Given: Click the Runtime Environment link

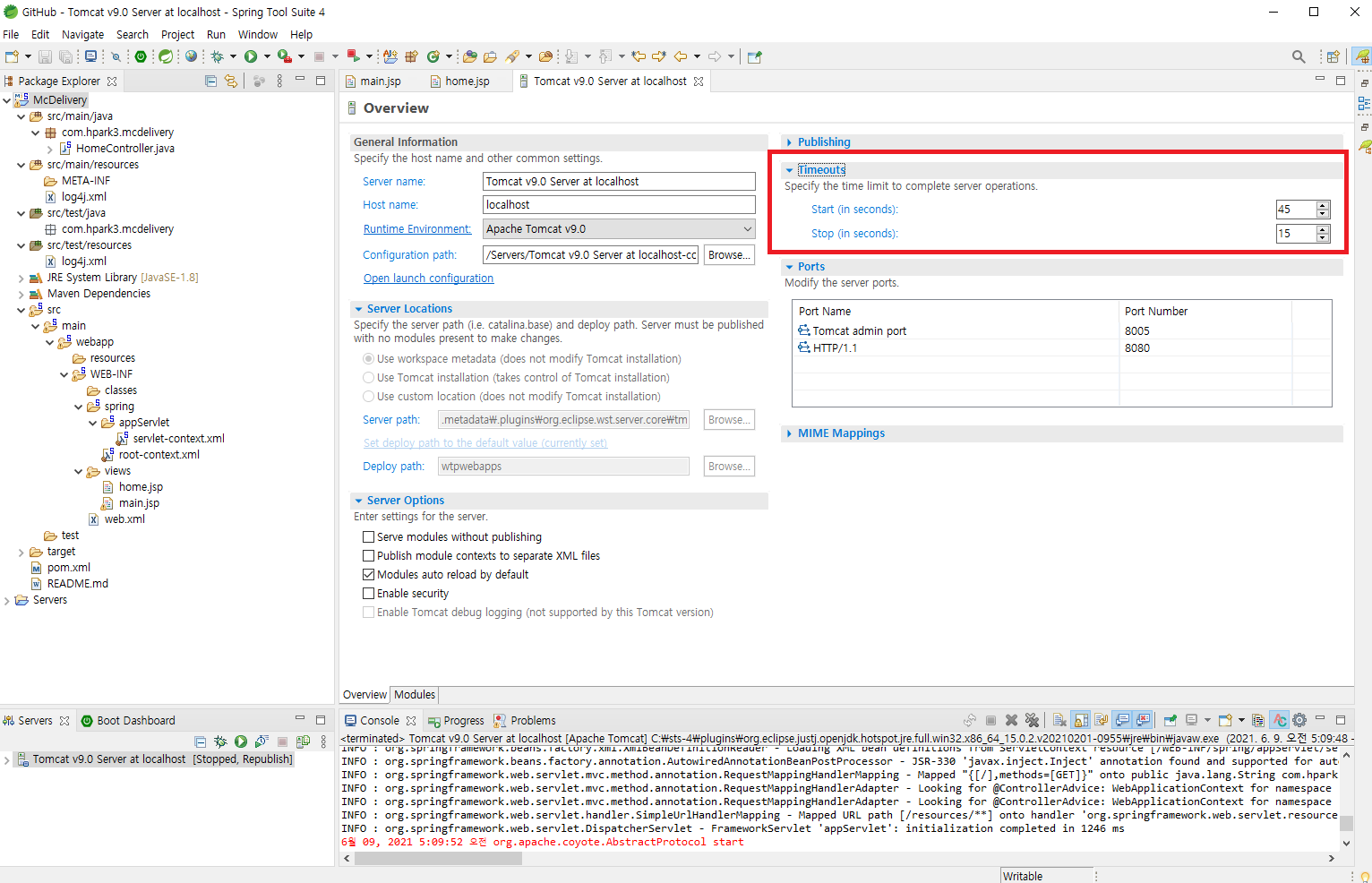Looking at the screenshot, I should click(416, 229).
